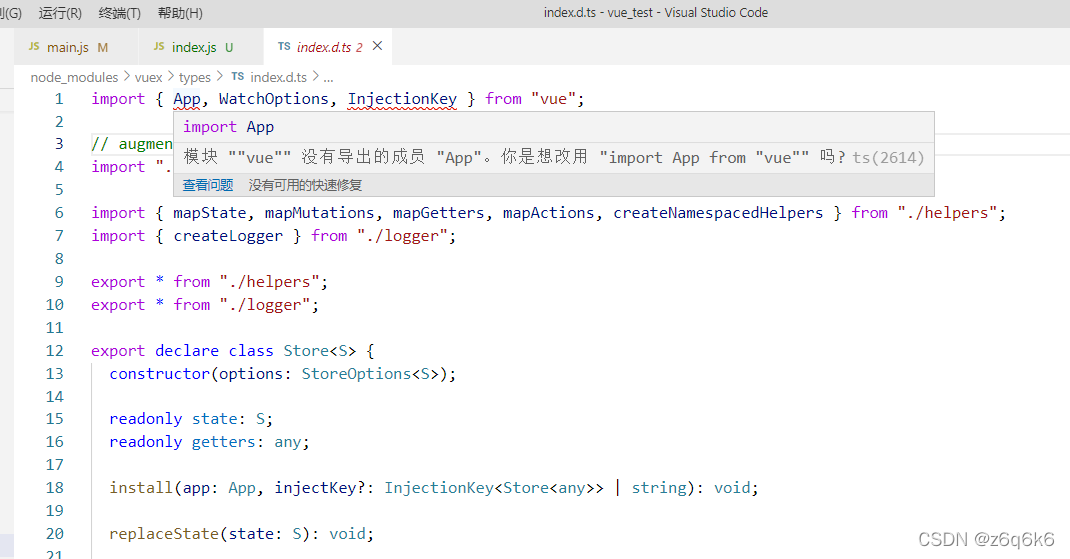
Task: Click index.d.ts breadcrumb item
Action: click(278, 77)
